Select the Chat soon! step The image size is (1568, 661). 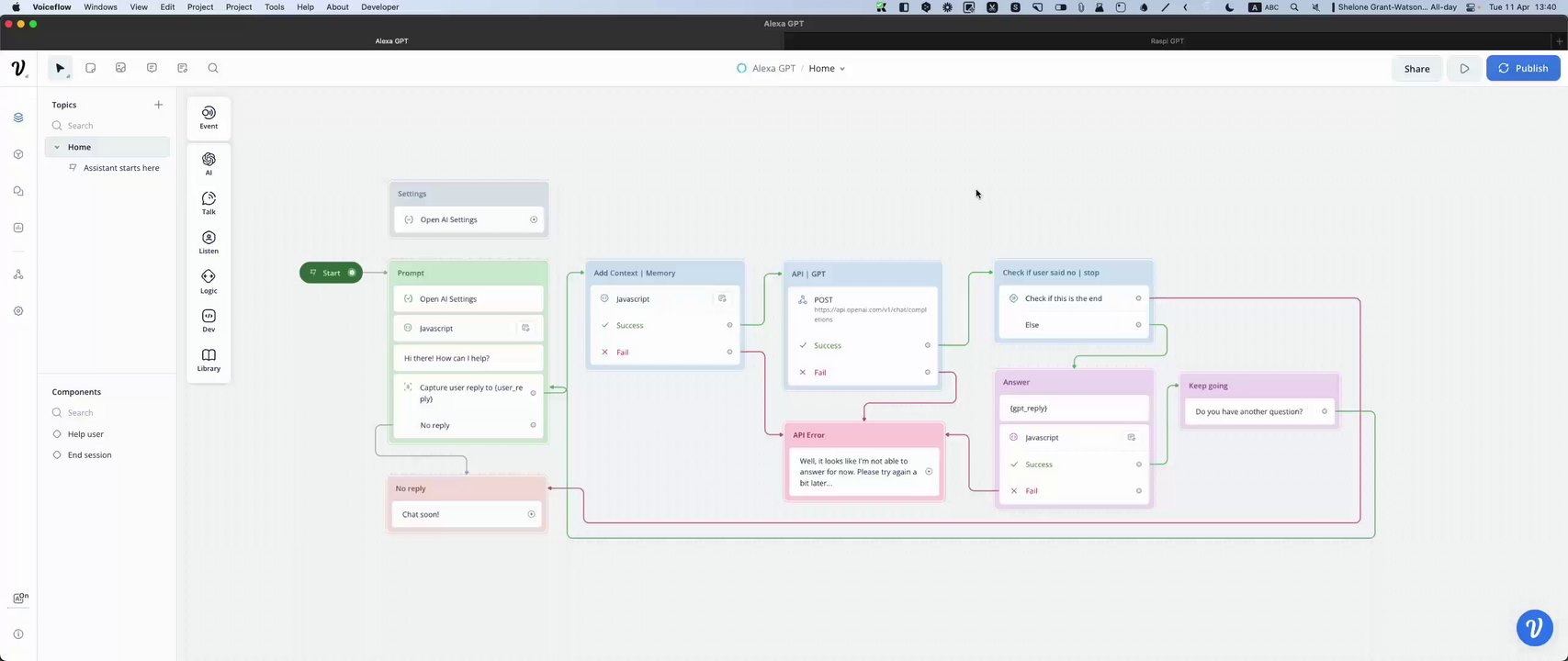tap(467, 515)
